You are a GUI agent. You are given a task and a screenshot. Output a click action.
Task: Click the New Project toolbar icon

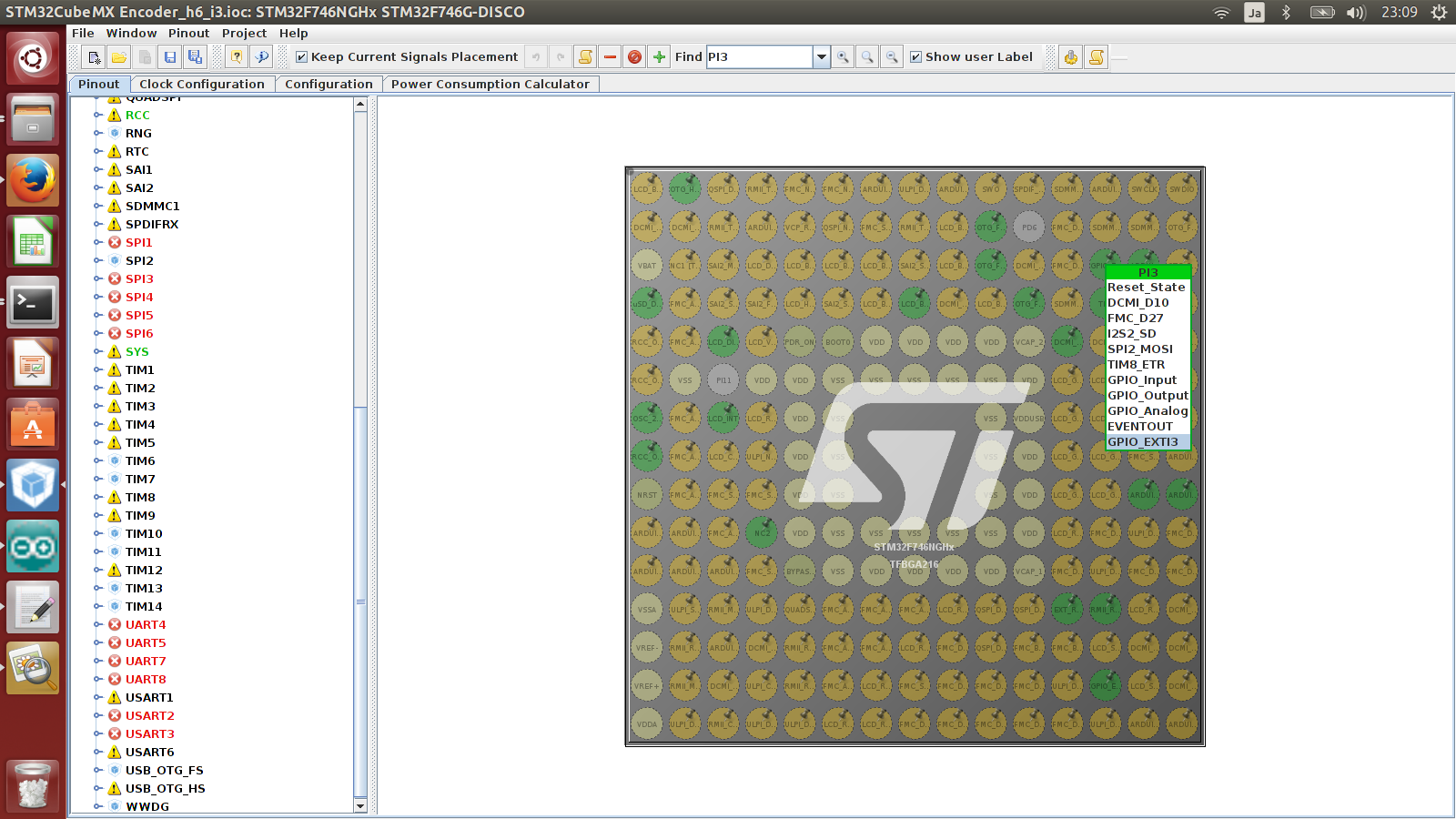(94, 57)
